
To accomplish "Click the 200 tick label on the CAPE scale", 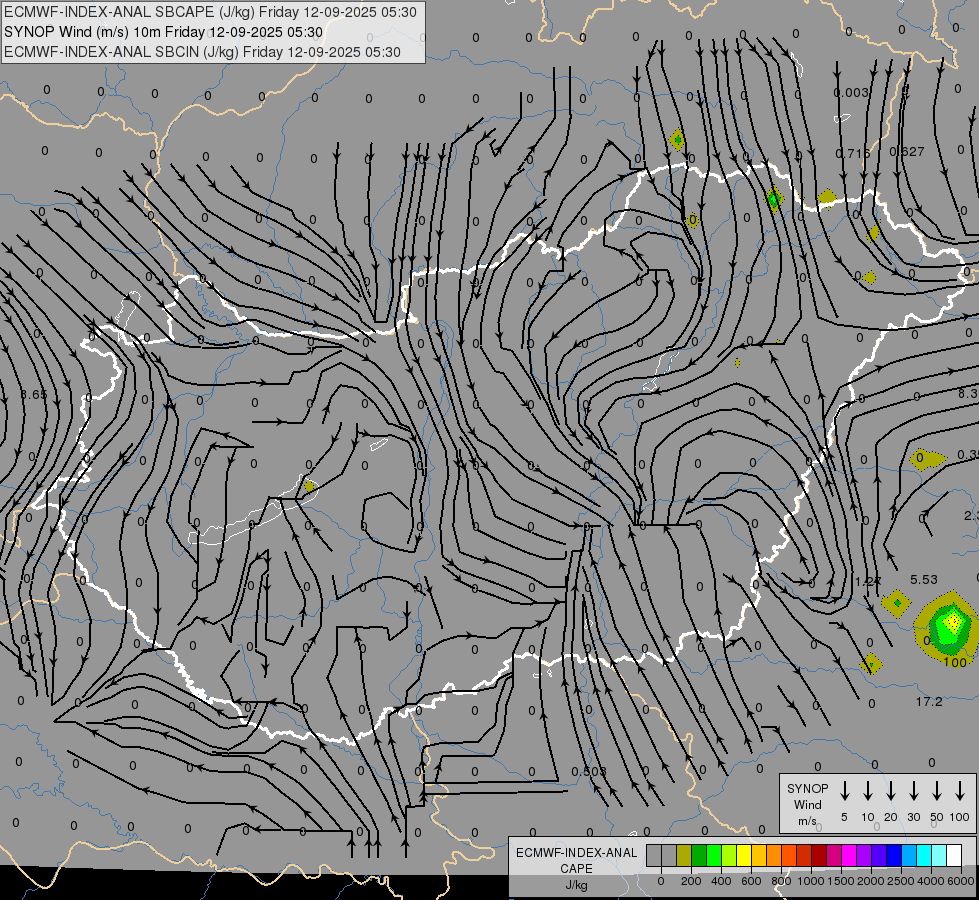I will (691, 881).
